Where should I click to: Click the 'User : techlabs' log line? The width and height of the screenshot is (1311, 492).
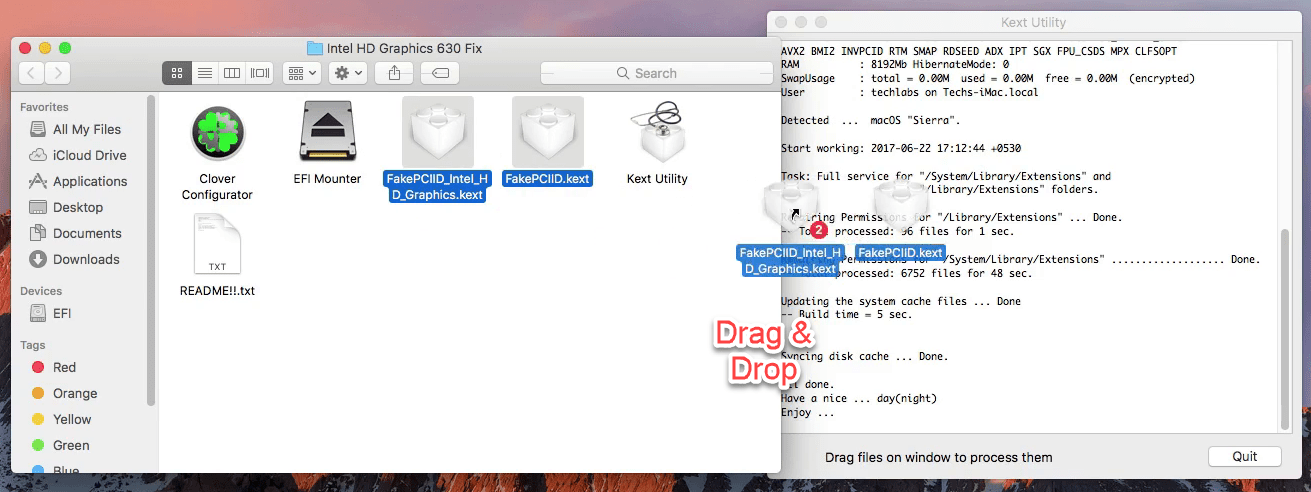click(x=910, y=92)
